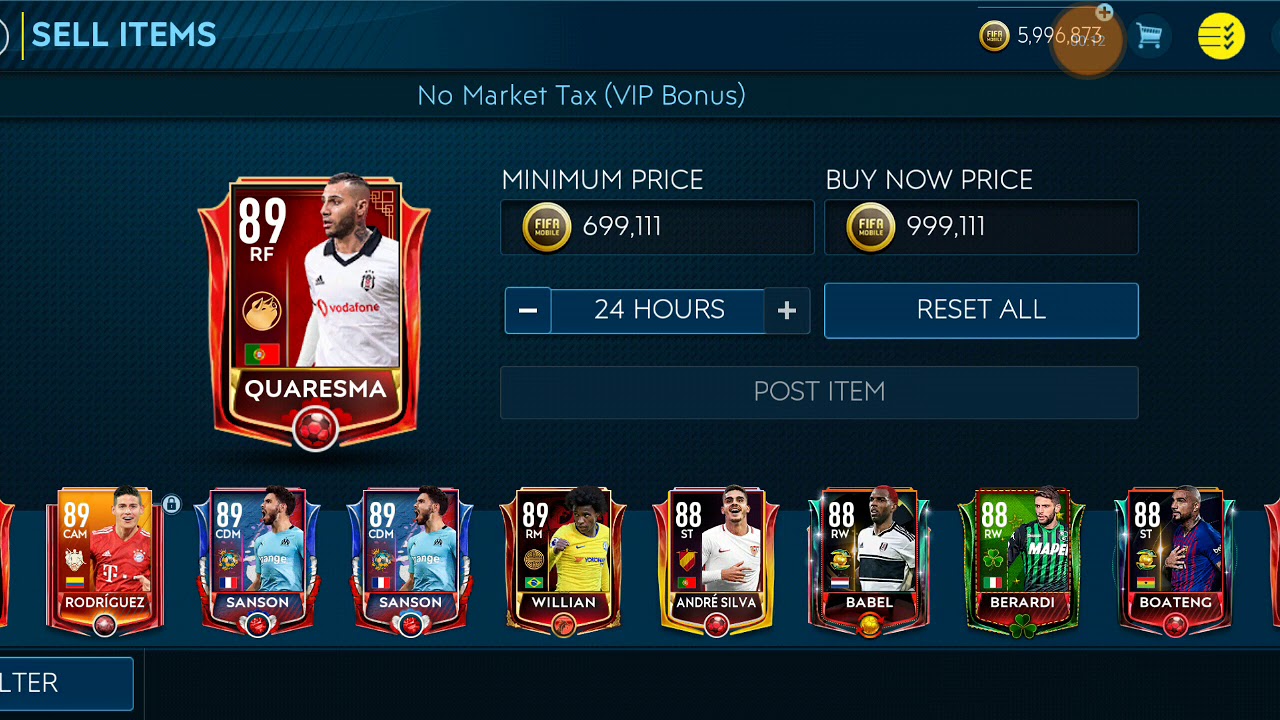Viewport: 1280px width, 720px height.
Task: Select the Willian 89 RM card
Action: click(x=564, y=562)
